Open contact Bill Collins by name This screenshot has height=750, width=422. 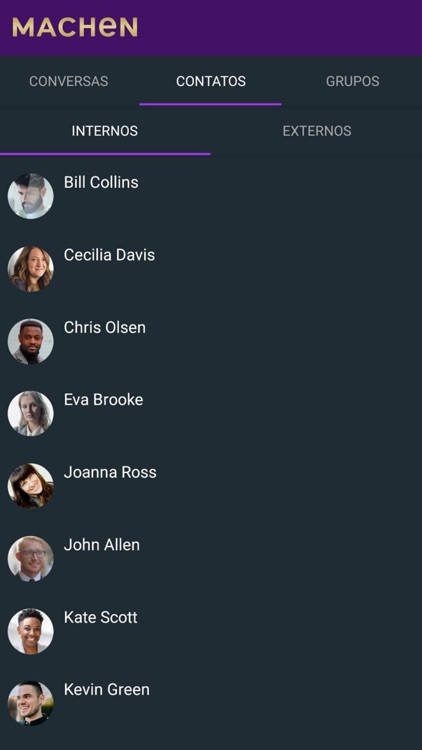click(101, 182)
